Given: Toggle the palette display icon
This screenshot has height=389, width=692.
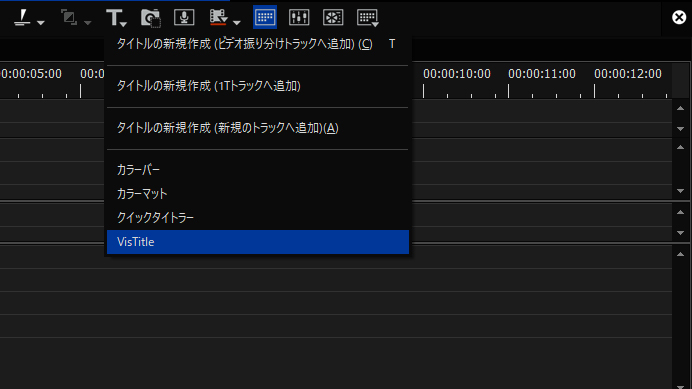Looking at the screenshot, I should point(367,18).
